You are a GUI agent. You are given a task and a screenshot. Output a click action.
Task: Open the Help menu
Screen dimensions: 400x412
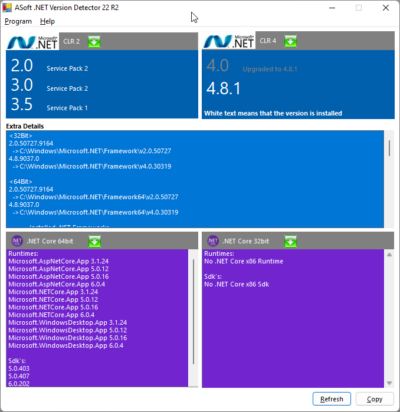47,21
